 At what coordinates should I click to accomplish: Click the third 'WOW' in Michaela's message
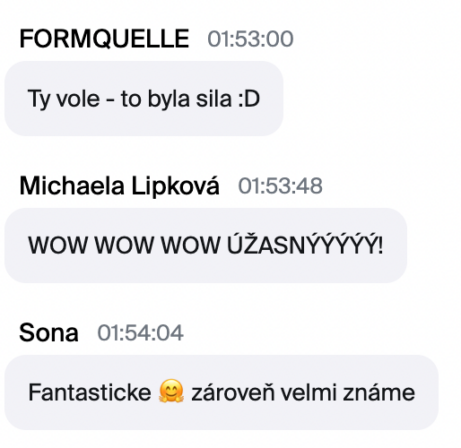(x=190, y=246)
